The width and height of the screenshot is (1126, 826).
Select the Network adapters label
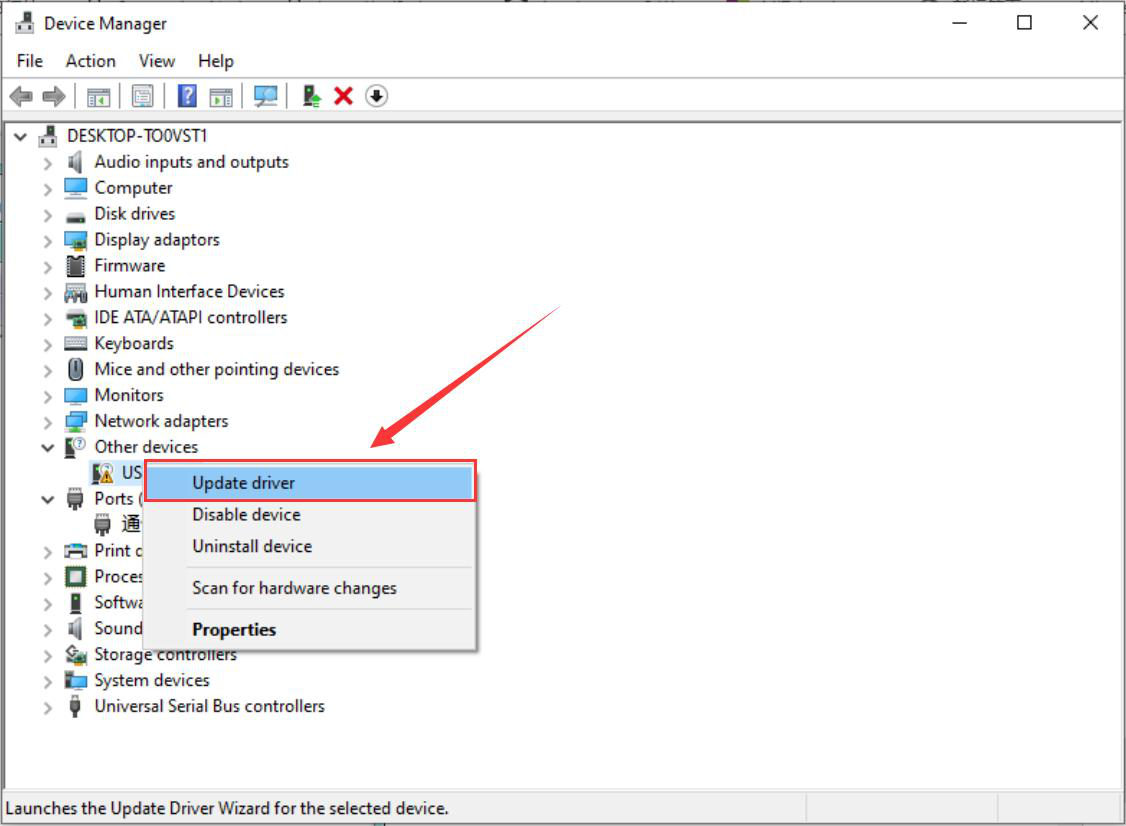162,421
